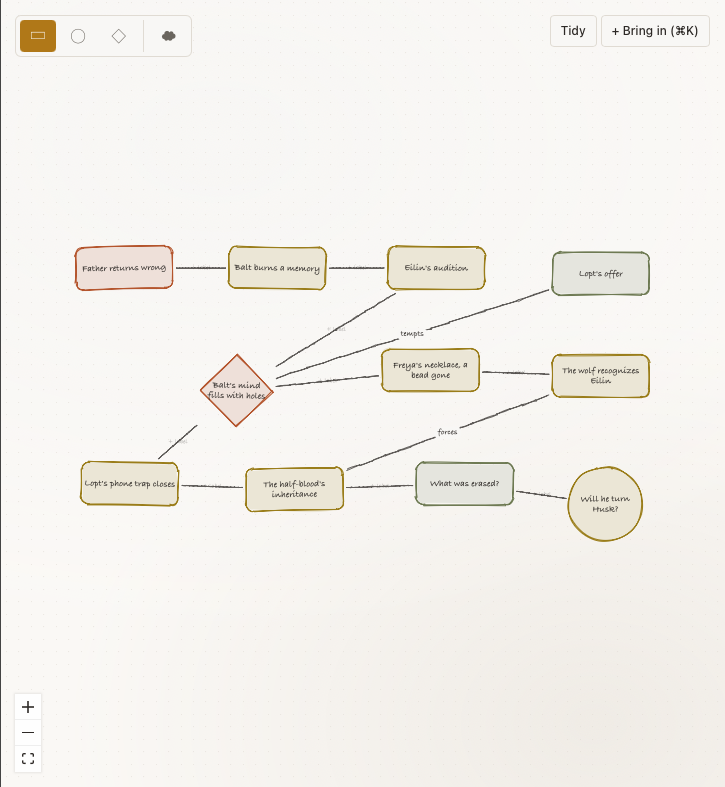Select the 'Lopt's offer' node
The image size is (725, 787).
600,274
